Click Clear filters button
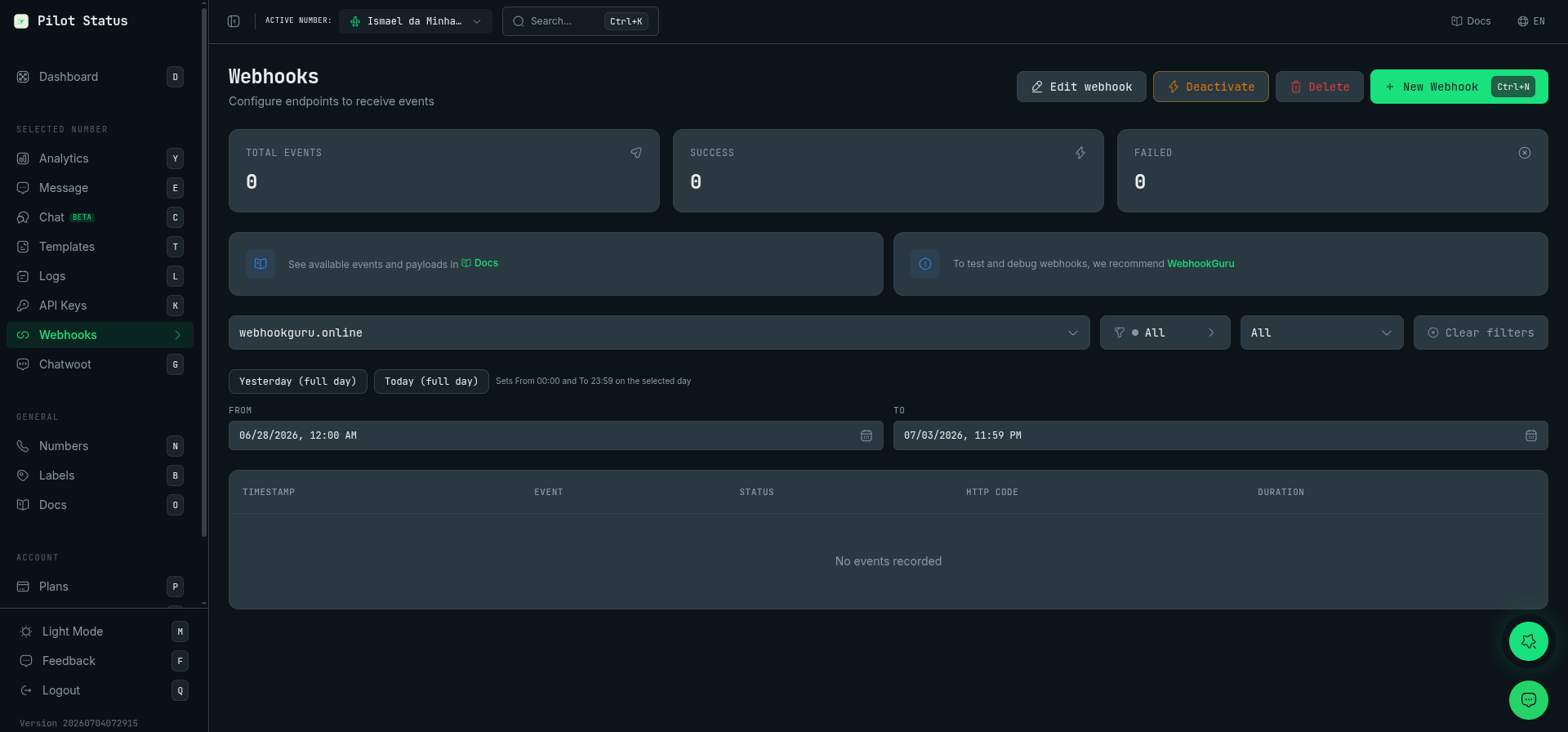This screenshot has width=1568, height=732. 1481,333
